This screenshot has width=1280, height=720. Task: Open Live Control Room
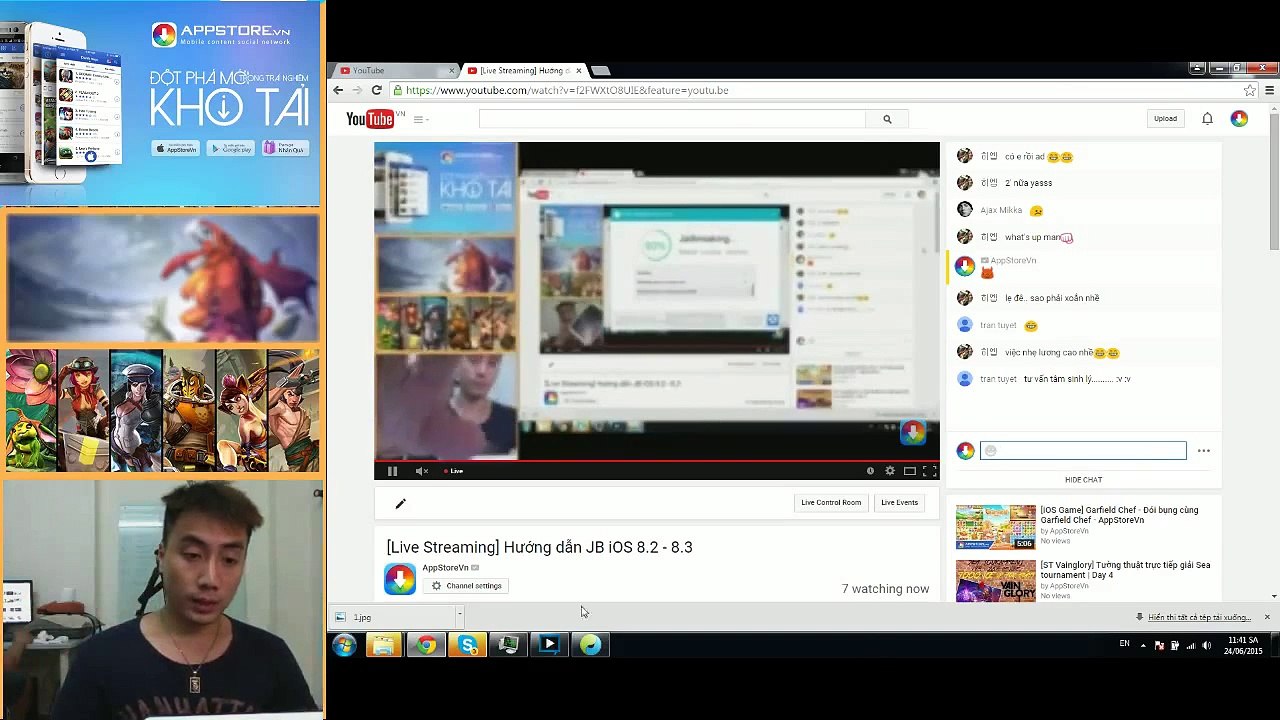[831, 502]
